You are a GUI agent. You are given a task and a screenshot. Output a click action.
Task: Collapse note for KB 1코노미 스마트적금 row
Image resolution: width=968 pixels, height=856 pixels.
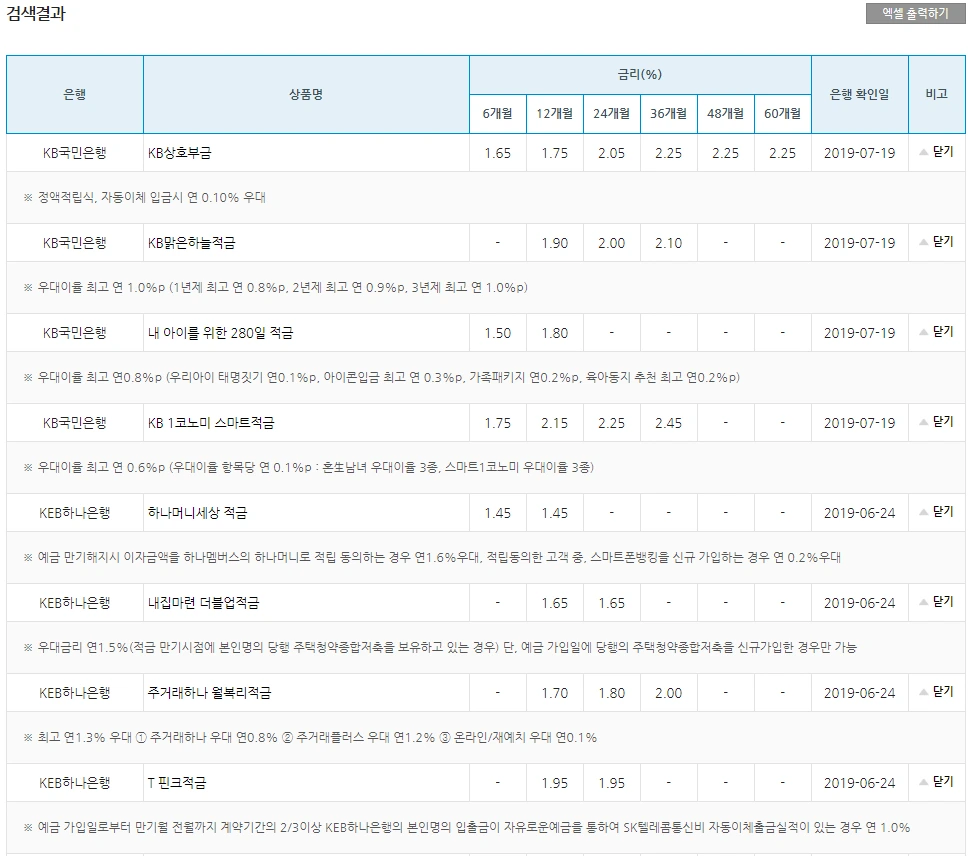937,422
